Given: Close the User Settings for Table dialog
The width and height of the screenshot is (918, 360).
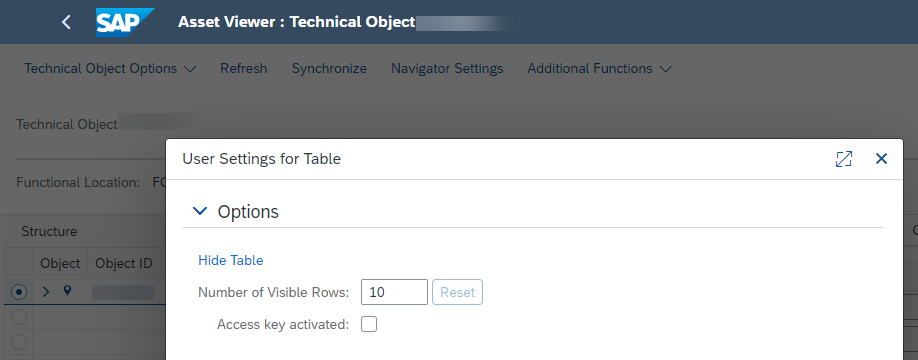Looking at the screenshot, I should click(881, 159).
